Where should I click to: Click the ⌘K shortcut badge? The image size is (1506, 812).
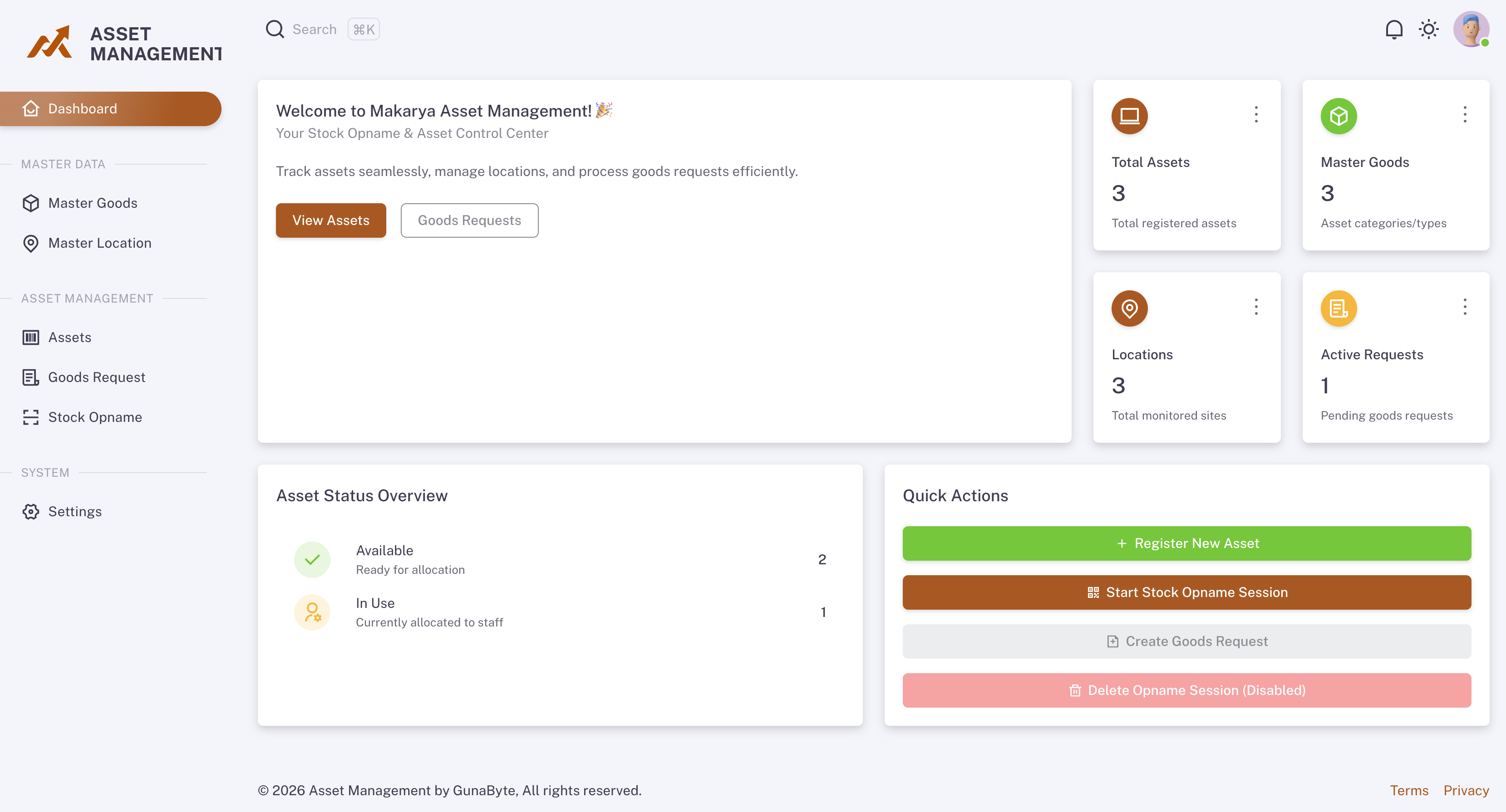click(364, 29)
